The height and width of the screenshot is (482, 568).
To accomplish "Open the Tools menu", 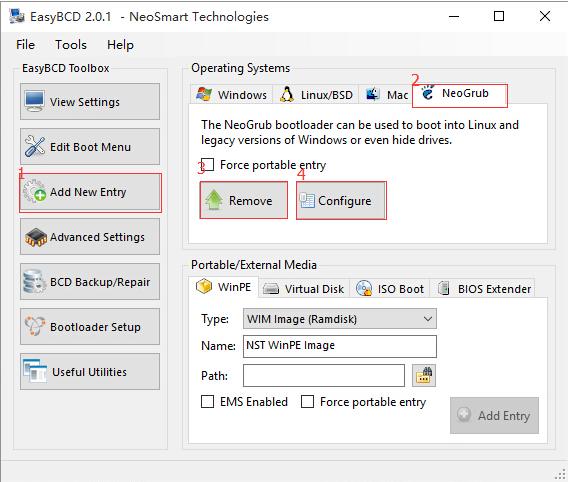I will point(71,45).
